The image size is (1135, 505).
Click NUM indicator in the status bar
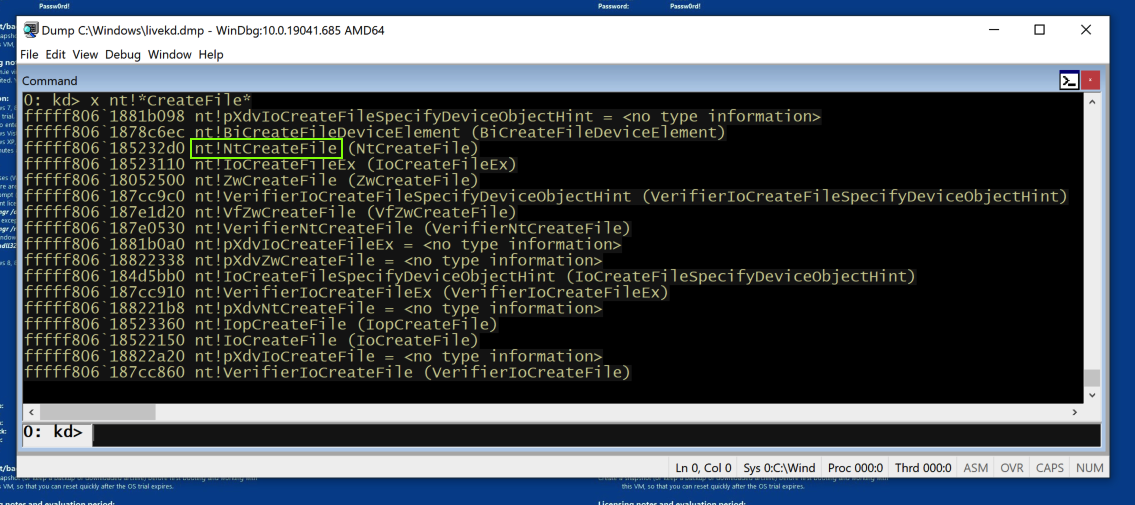pos(1089,468)
